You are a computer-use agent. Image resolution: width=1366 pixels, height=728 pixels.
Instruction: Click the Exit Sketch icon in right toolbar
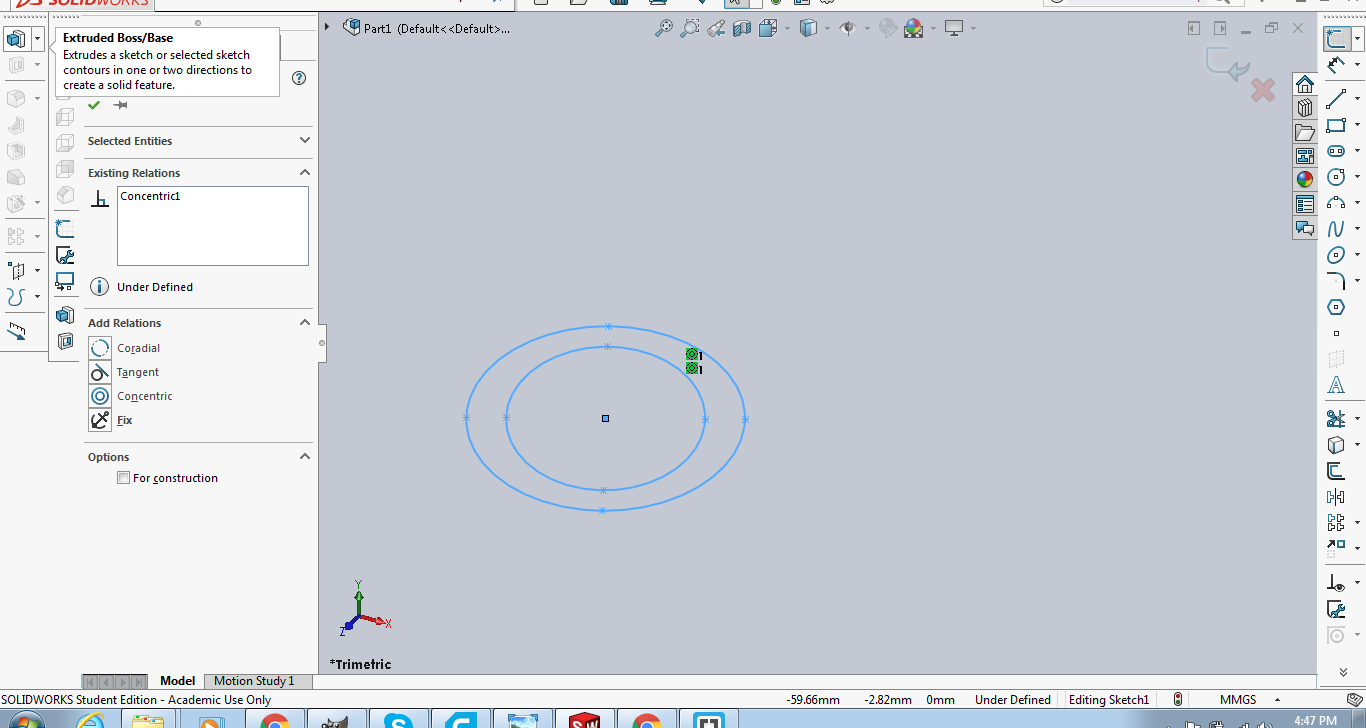(1336, 39)
